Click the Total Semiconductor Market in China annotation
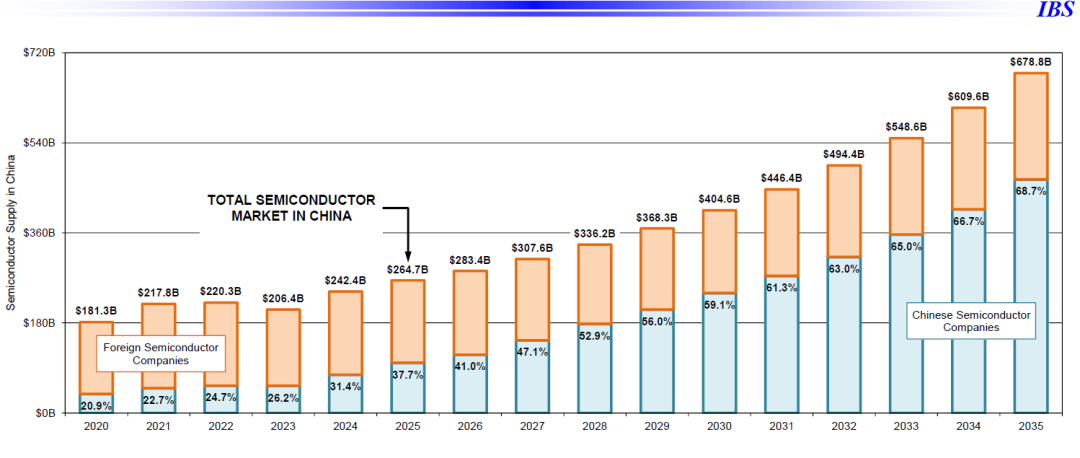 point(290,207)
